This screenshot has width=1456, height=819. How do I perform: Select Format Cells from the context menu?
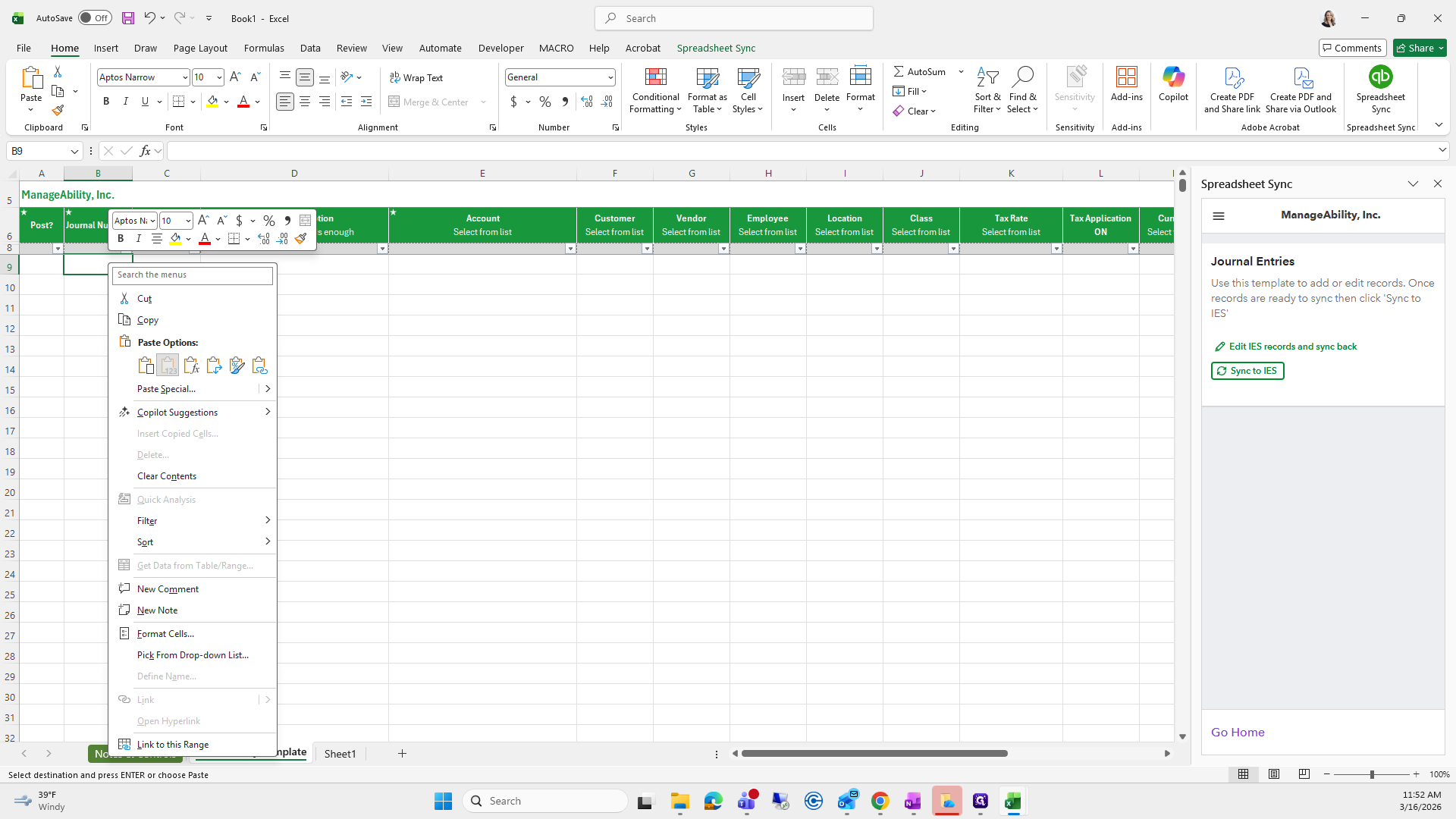(165, 633)
